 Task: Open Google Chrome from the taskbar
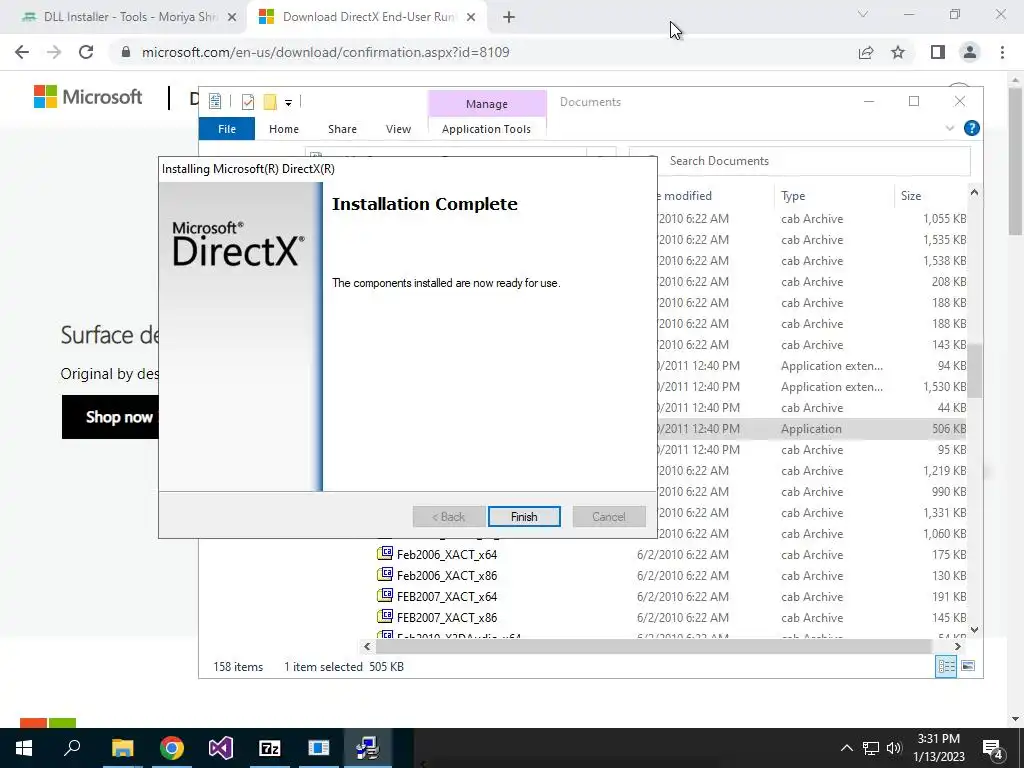point(172,748)
